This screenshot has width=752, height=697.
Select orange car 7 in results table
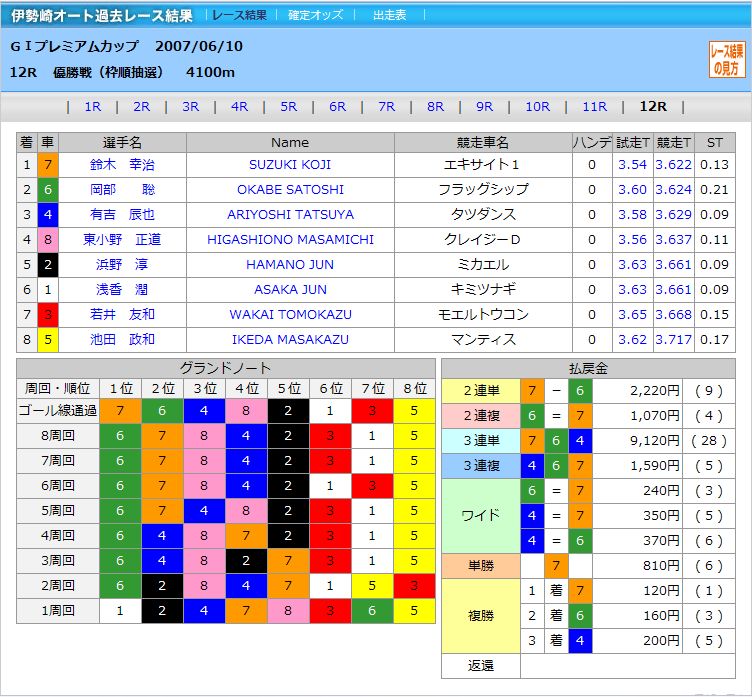coord(48,165)
